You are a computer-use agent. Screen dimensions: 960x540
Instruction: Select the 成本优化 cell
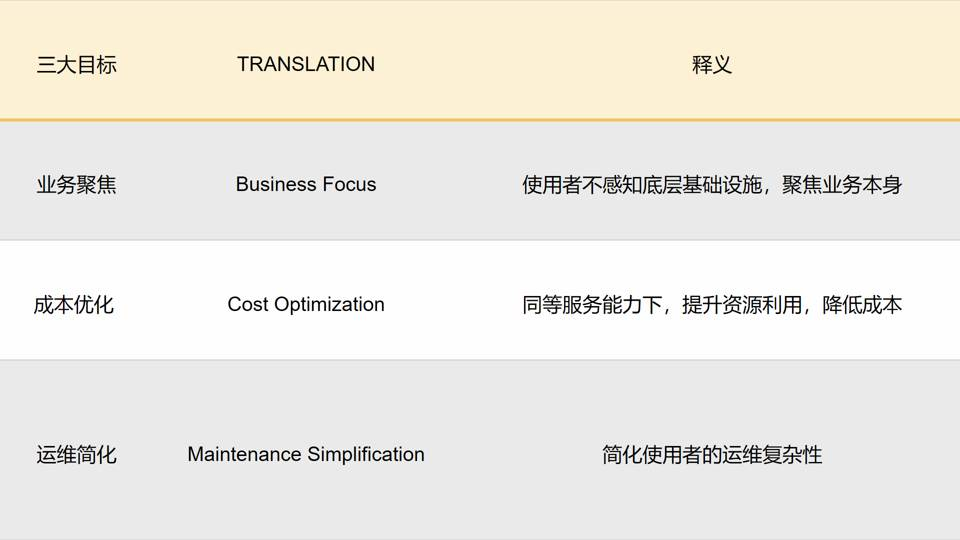pyautogui.click(x=74, y=305)
